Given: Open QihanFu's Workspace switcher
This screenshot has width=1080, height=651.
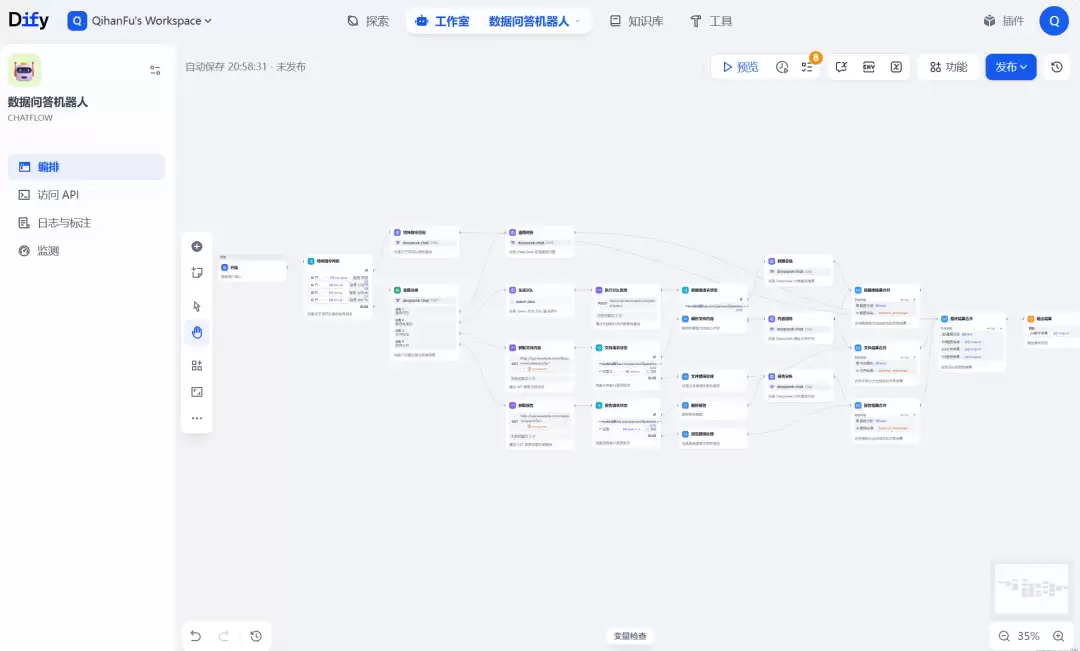Looking at the screenshot, I should 140,21.
